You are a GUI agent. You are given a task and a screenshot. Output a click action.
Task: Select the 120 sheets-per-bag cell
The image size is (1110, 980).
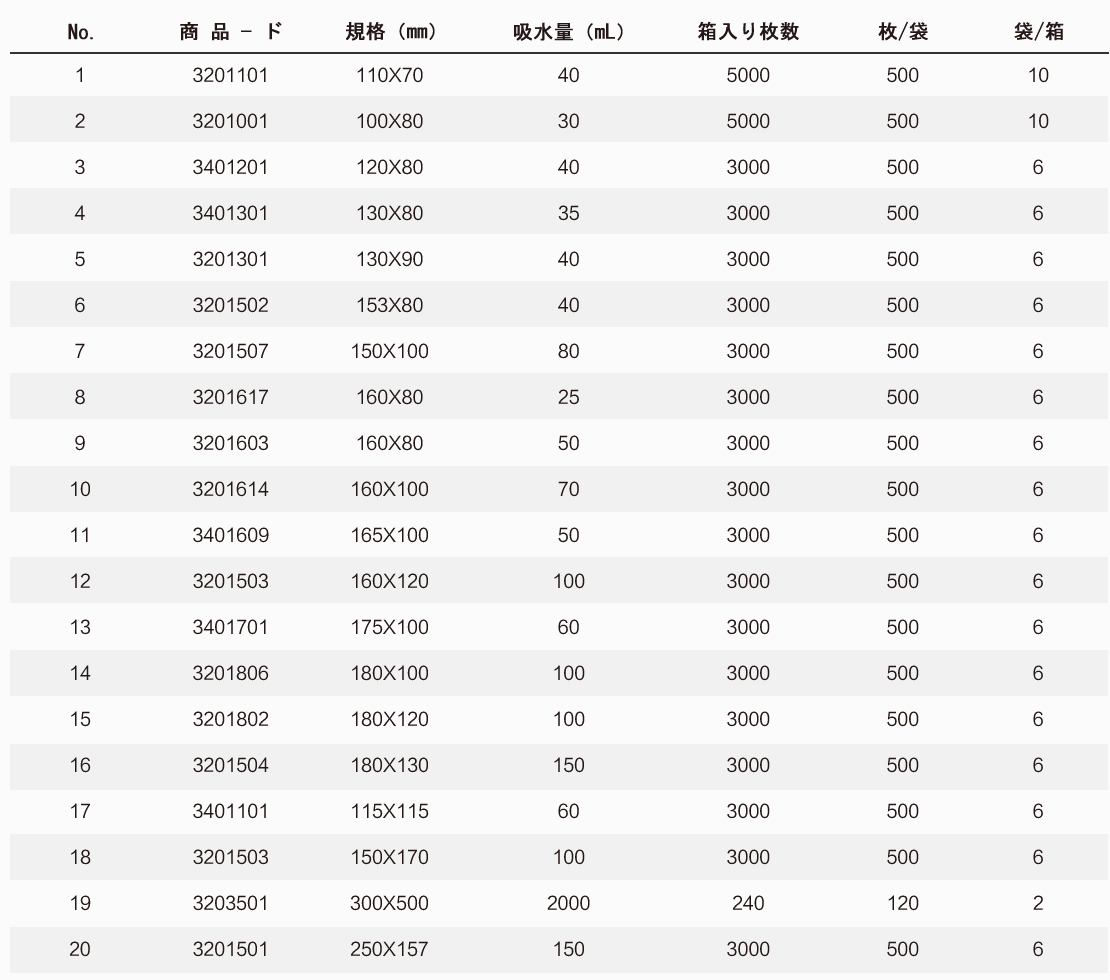point(902,903)
